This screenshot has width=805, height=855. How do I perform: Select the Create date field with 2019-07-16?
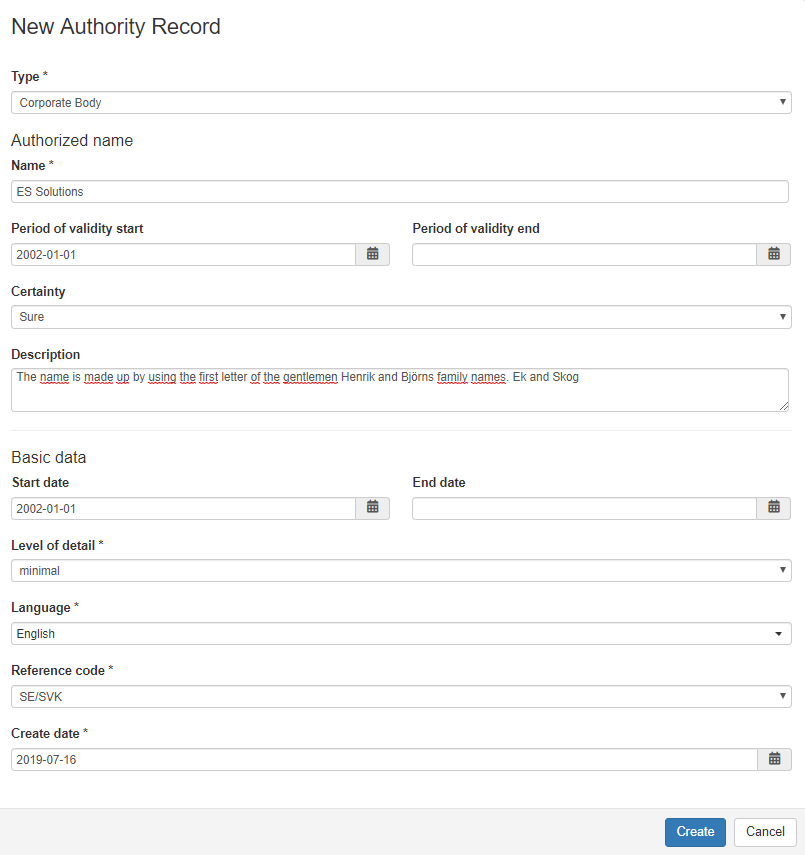click(x=385, y=760)
